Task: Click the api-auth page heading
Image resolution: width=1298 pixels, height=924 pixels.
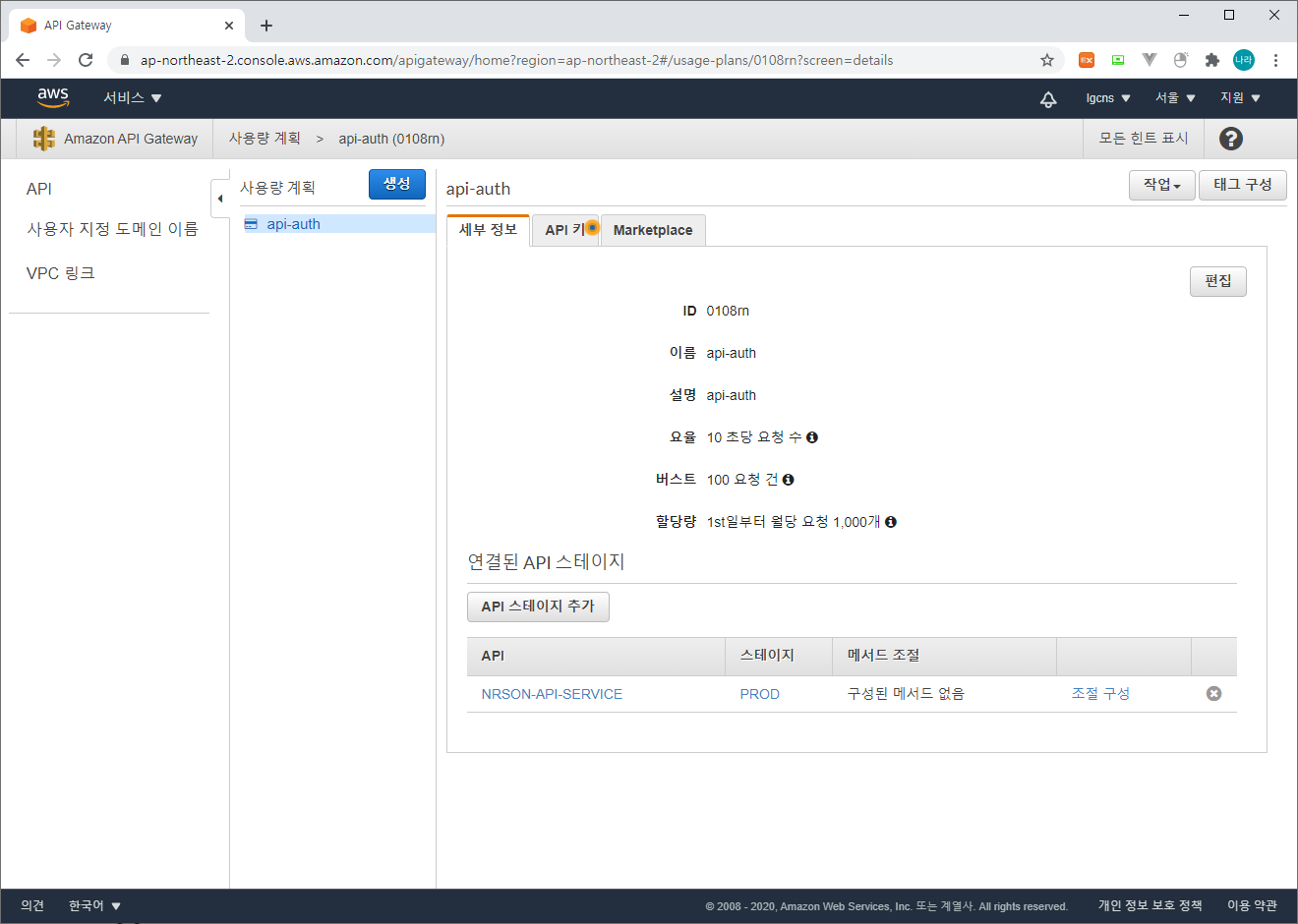Action: click(479, 189)
